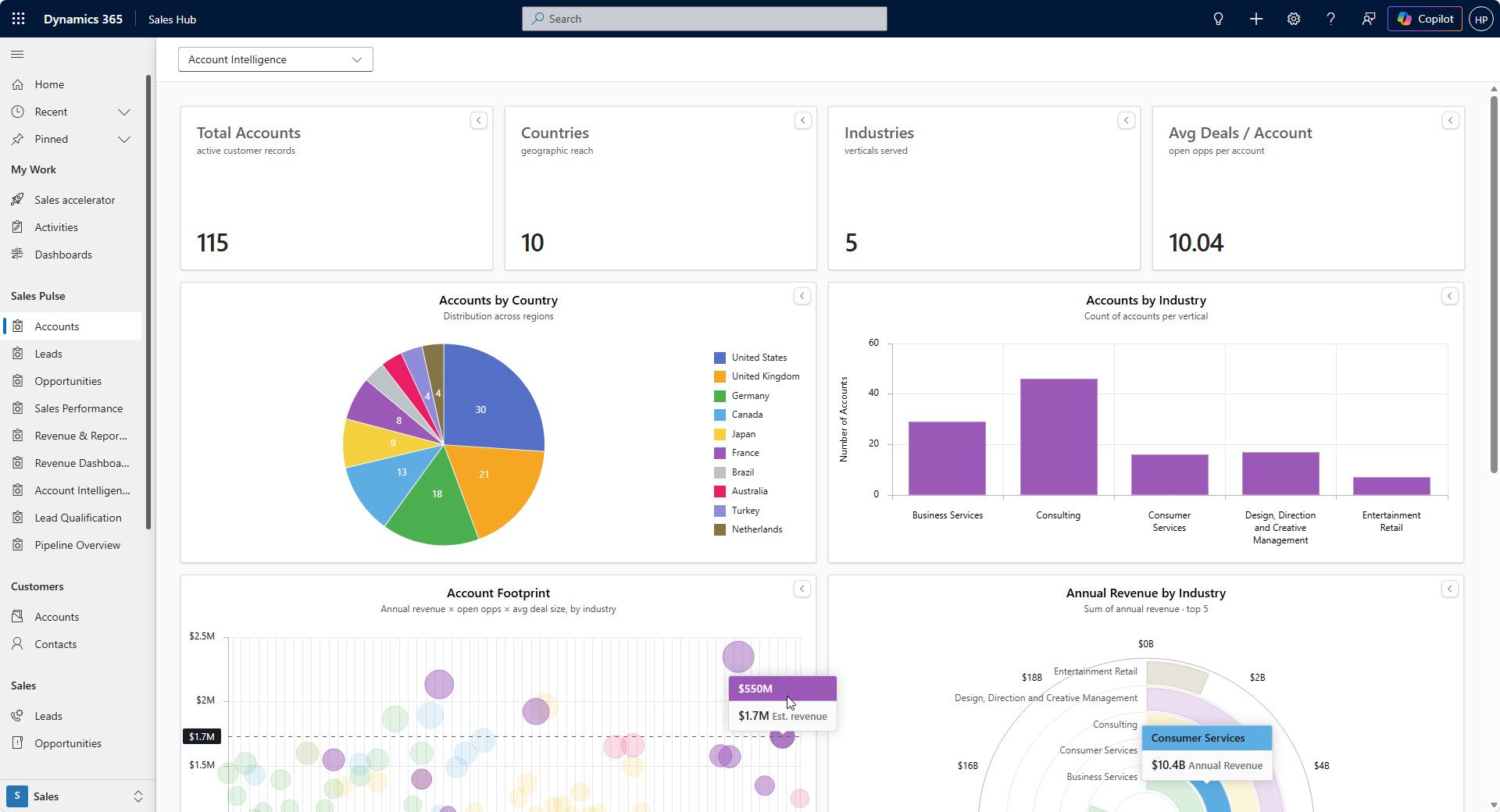This screenshot has height=812, width=1500.
Task: Click the Recent clock icon
Action: click(18, 112)
